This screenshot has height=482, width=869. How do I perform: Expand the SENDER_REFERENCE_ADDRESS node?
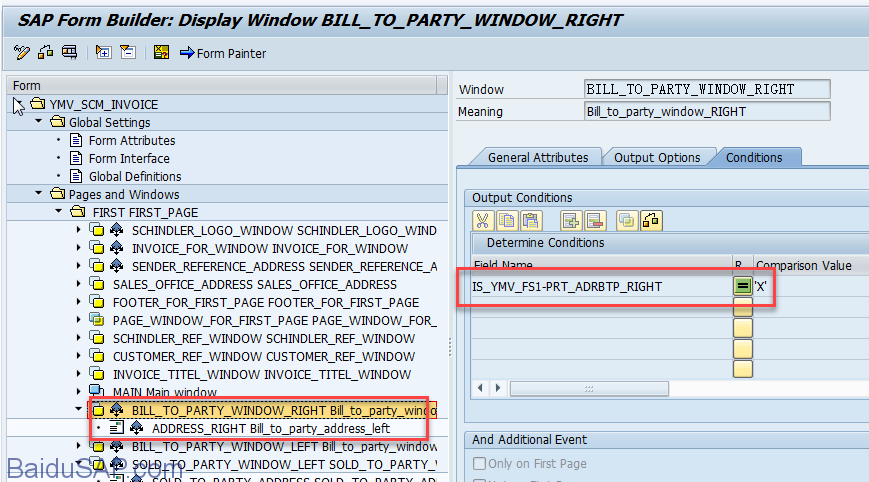[x=78, y=265]
